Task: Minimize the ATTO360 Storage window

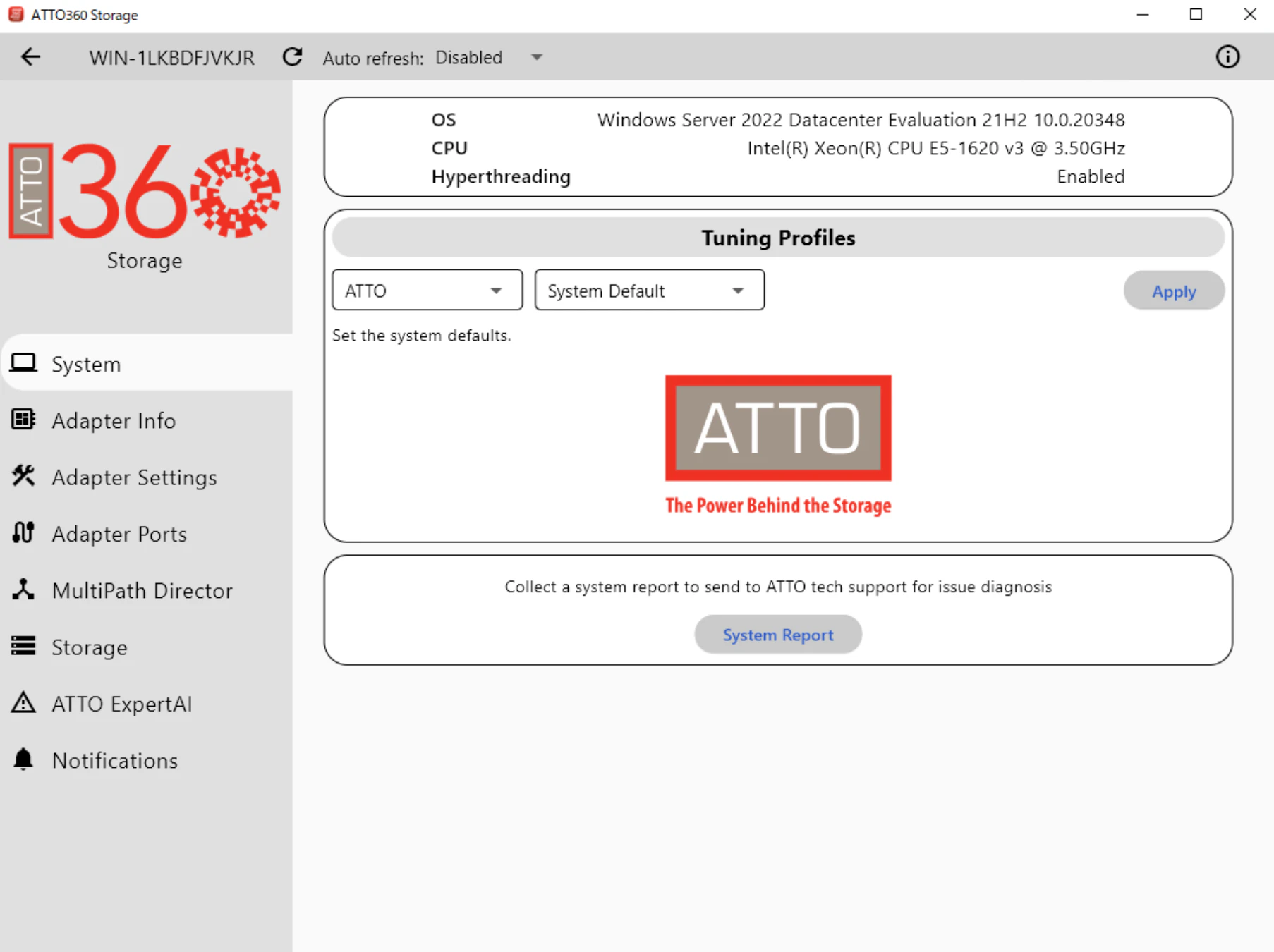Action: 1143,14
